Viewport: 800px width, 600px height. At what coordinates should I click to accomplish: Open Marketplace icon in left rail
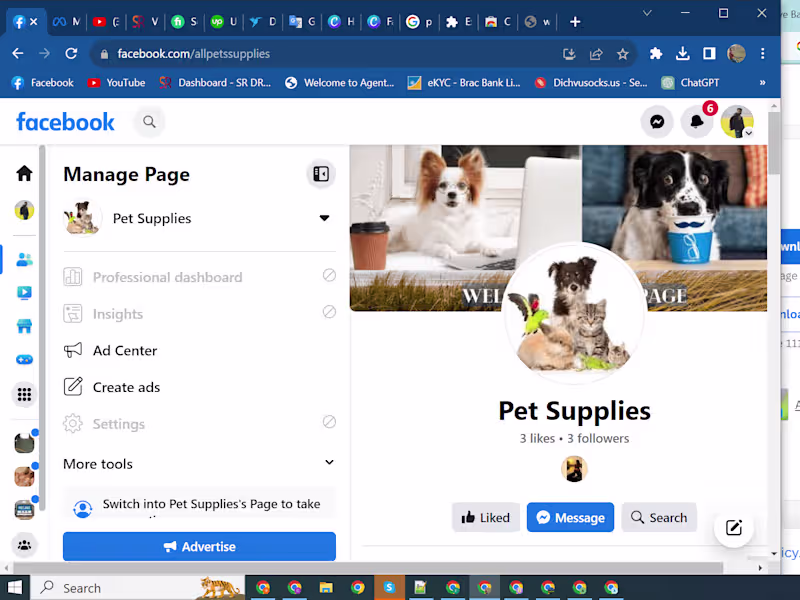(x=24, y=326)
